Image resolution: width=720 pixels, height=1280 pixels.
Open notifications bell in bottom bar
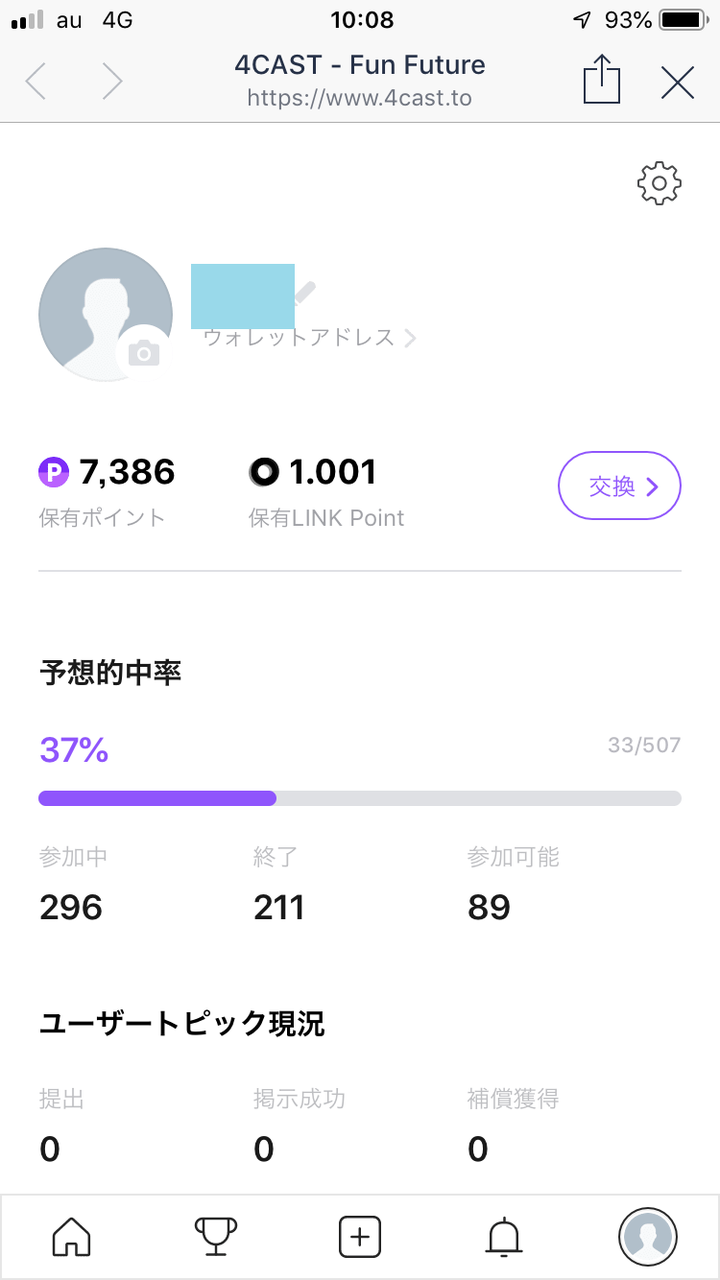(504, 1237)
